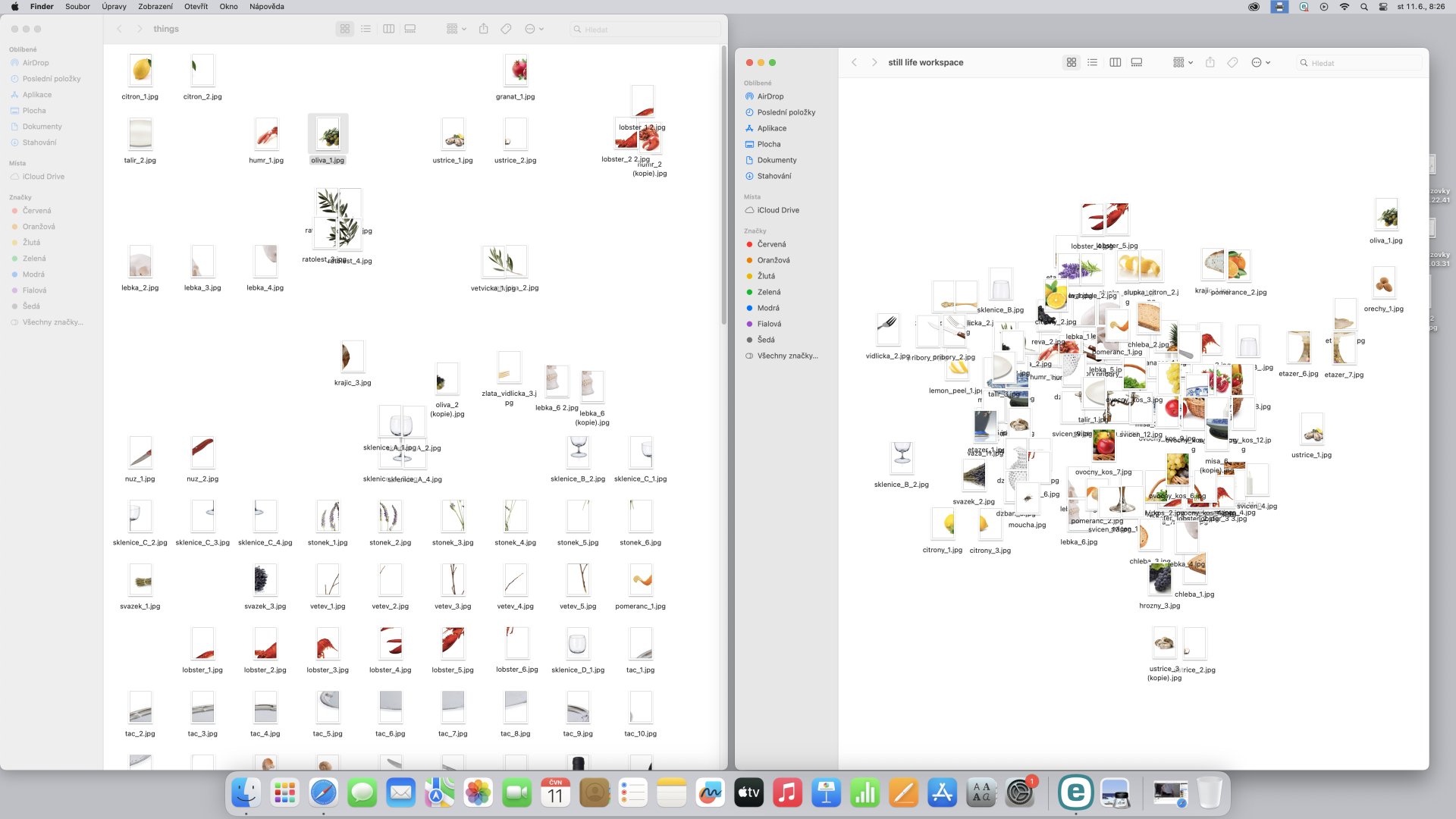
Task: Switch still life workspace to list view
Action: point(1092,63)
